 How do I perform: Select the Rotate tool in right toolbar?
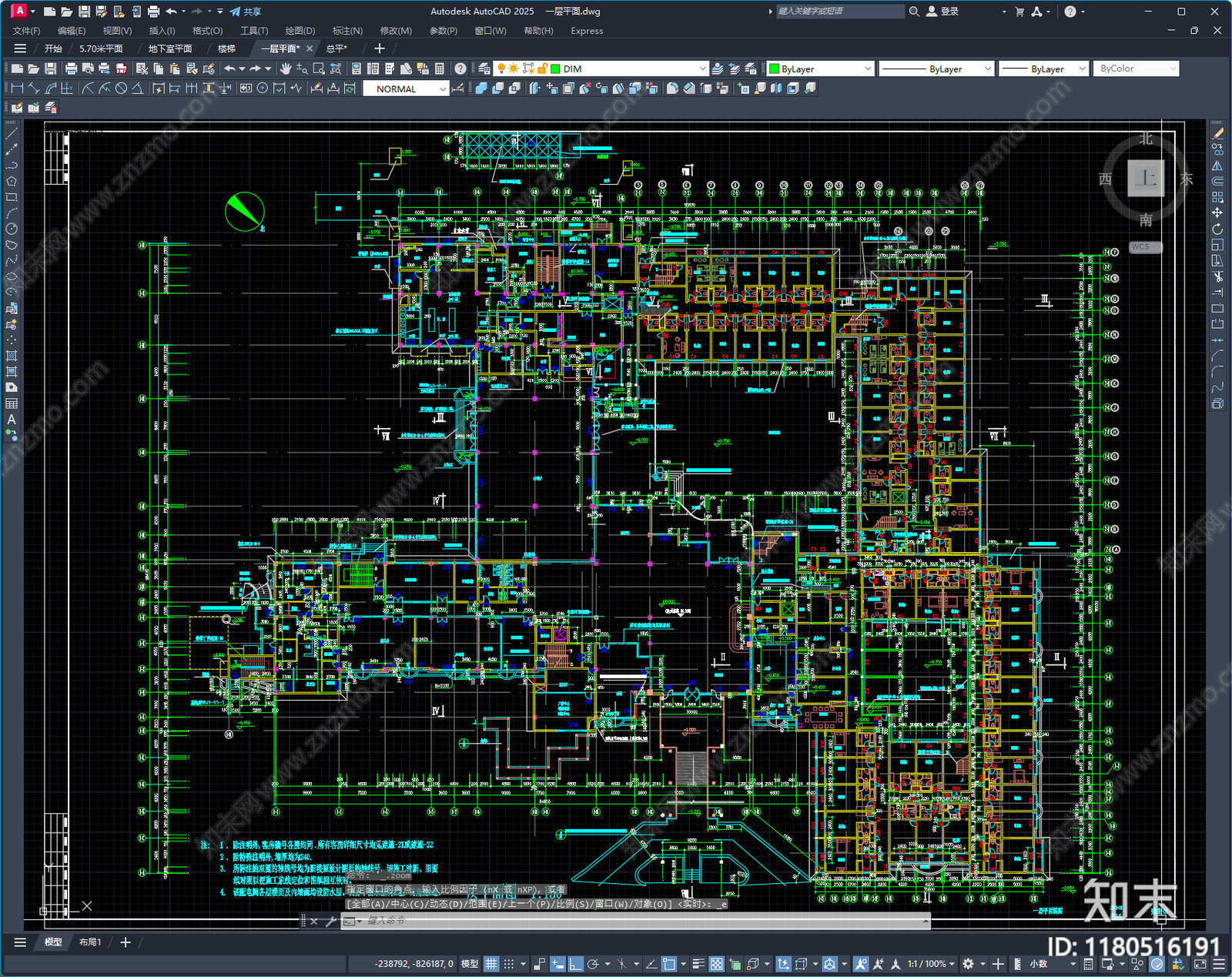(x=1217, y=229)
